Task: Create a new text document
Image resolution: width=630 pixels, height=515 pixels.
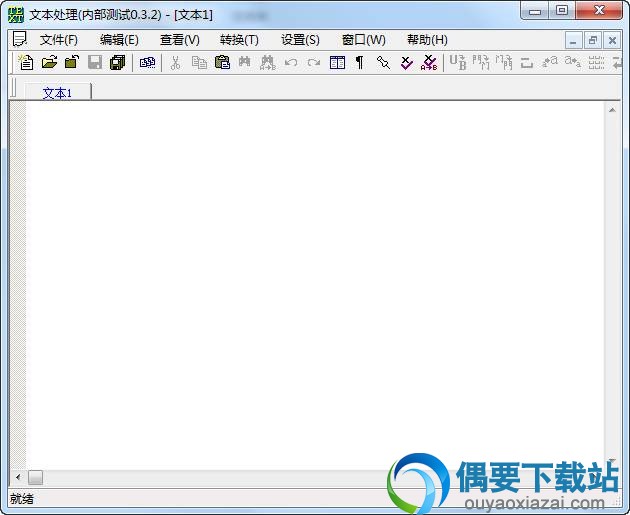Action: pyautogui.click(x=26, y=63)
